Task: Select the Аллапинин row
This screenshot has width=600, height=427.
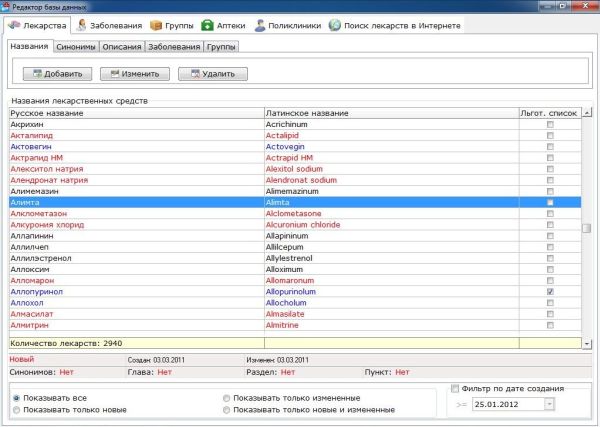Action: point(295,236)
